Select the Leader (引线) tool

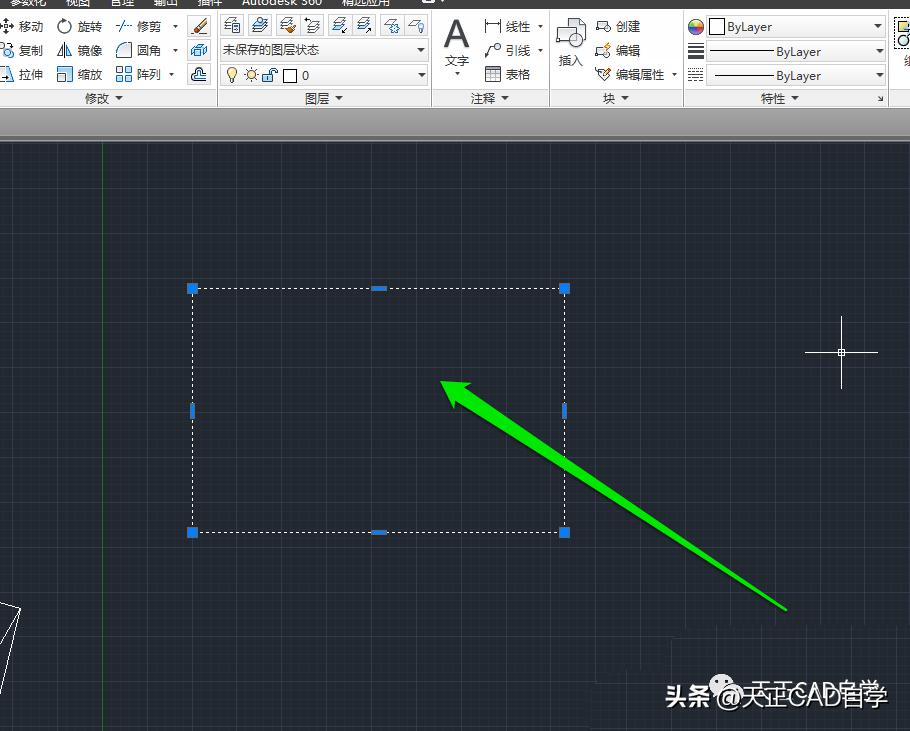[507, 50]
